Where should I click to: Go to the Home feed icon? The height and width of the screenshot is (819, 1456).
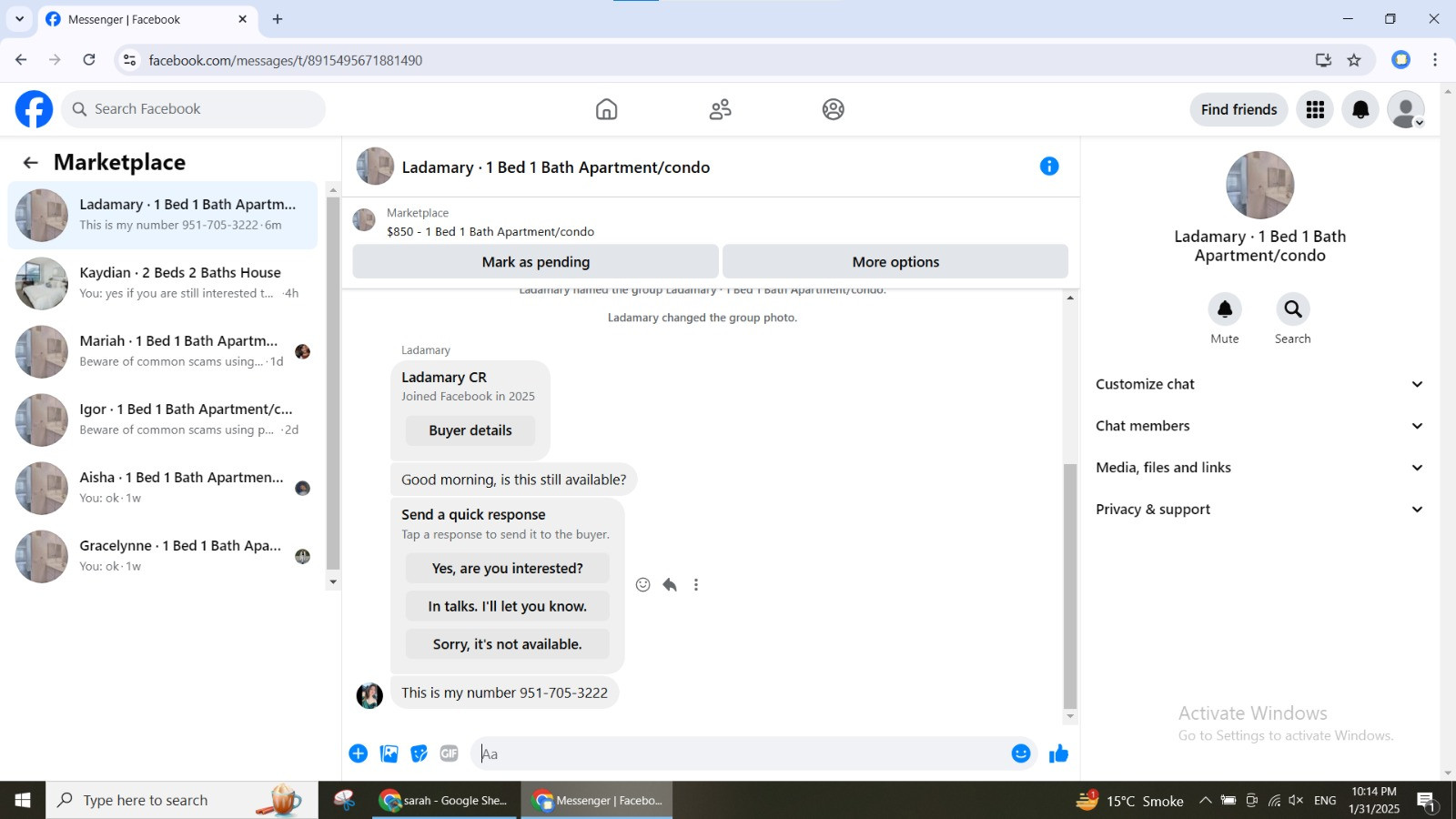pos(606,109)
